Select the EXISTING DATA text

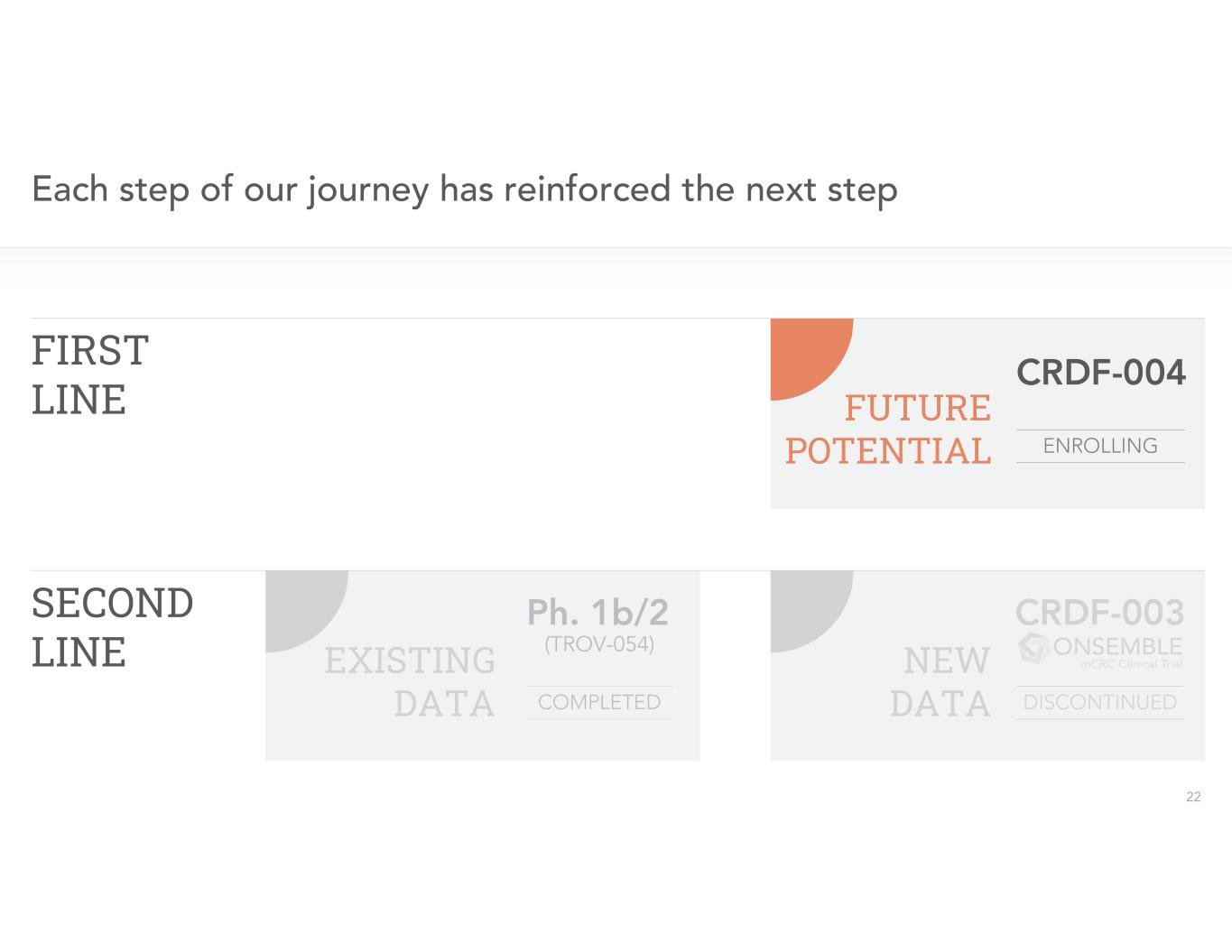pyautogui.click(x=411, y=682)
